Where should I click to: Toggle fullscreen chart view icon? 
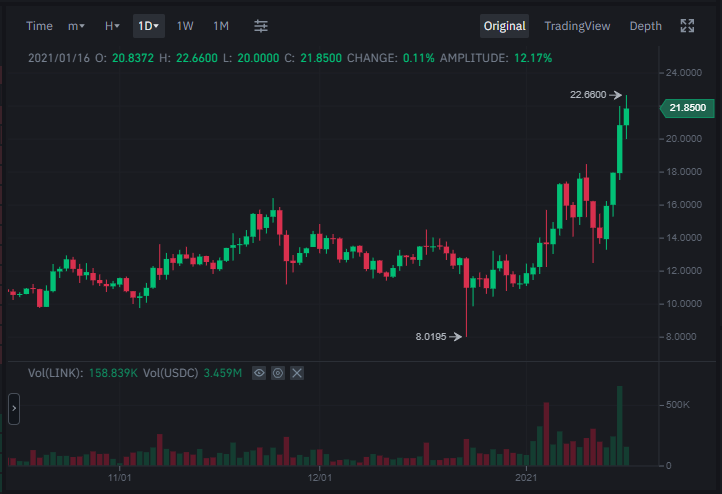(687, 26)
